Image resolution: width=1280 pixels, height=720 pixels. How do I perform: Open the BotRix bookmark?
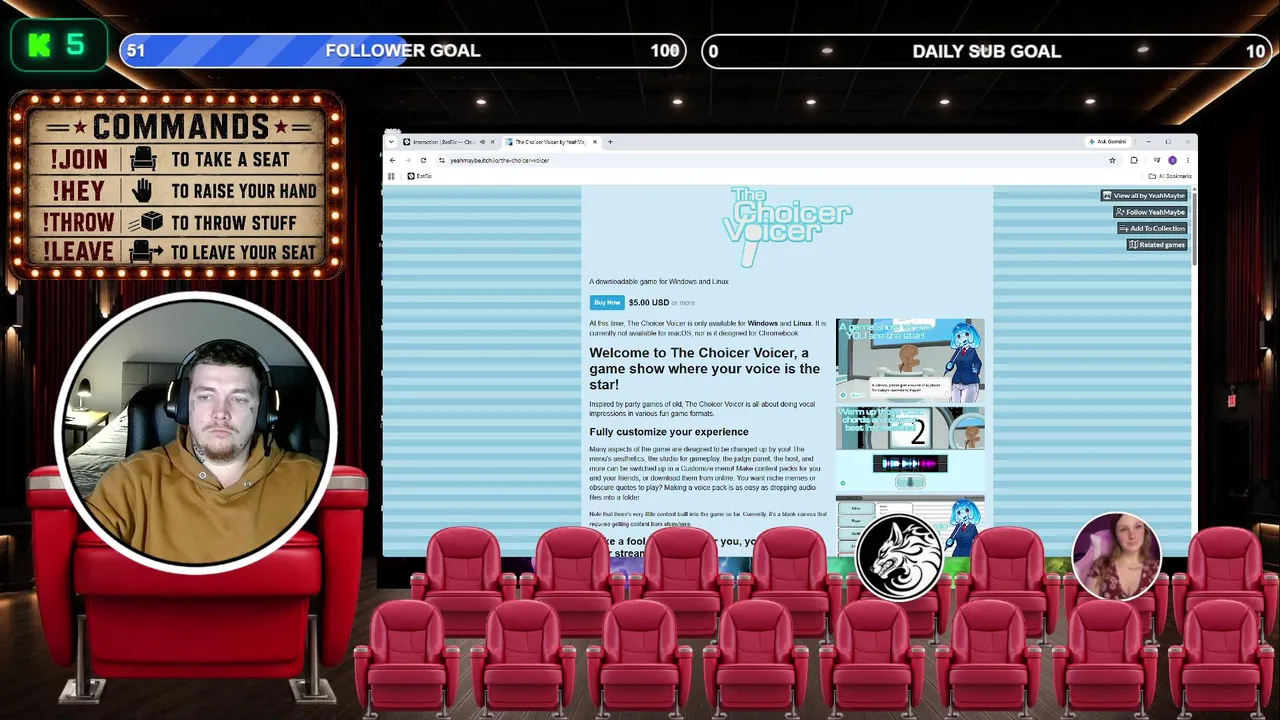(420, 176)
